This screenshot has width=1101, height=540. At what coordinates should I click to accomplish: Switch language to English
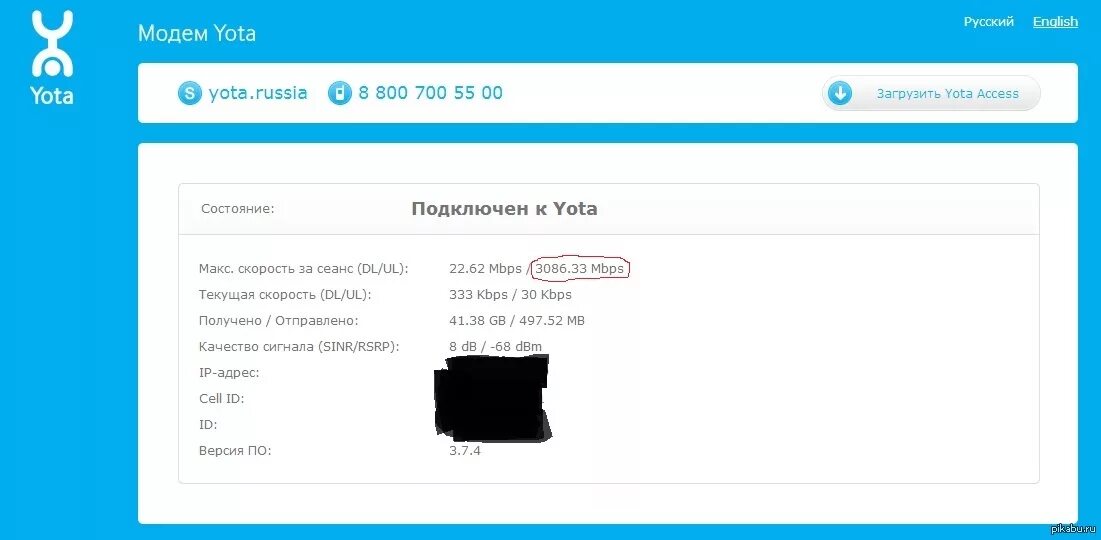(1055, 22)
